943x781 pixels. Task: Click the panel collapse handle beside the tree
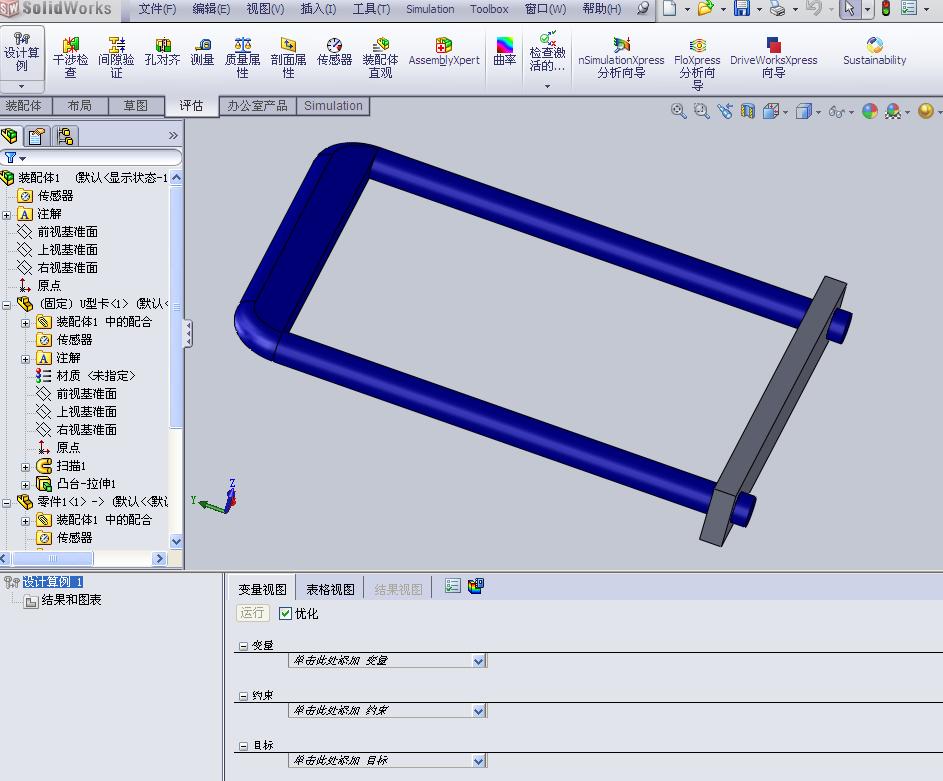tap(188, 334)
